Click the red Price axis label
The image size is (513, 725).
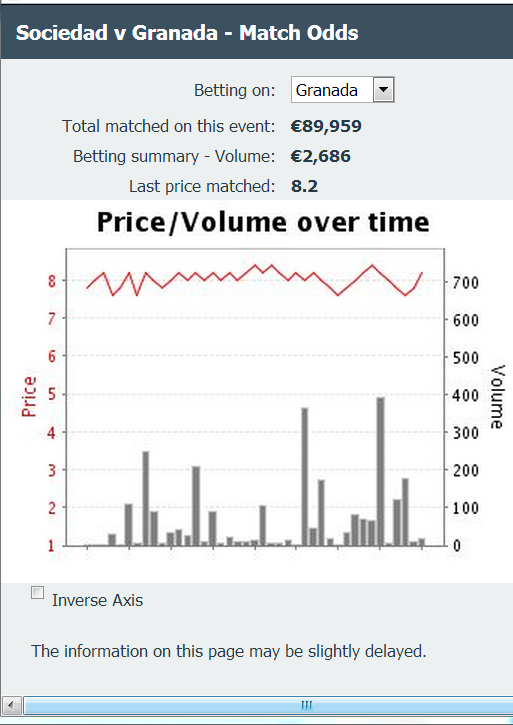click(29, 397)
